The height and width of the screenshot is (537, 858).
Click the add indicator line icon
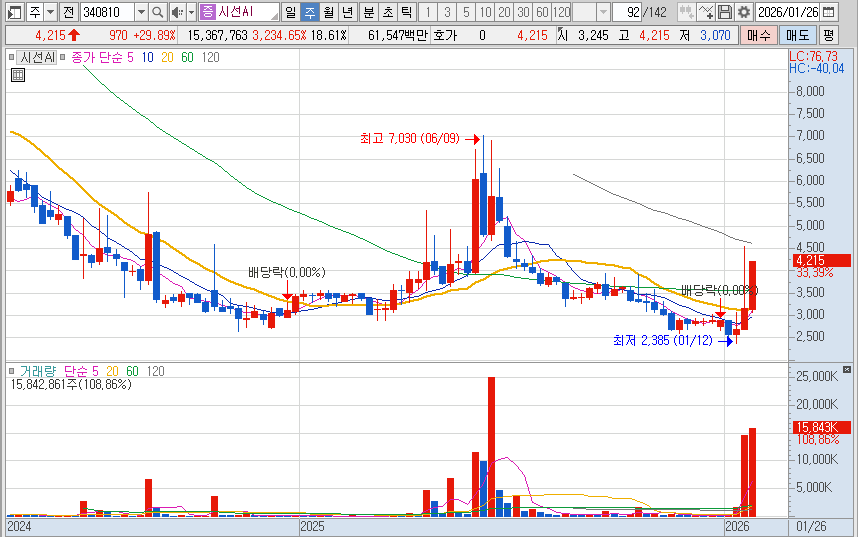[x=706, y=11]
